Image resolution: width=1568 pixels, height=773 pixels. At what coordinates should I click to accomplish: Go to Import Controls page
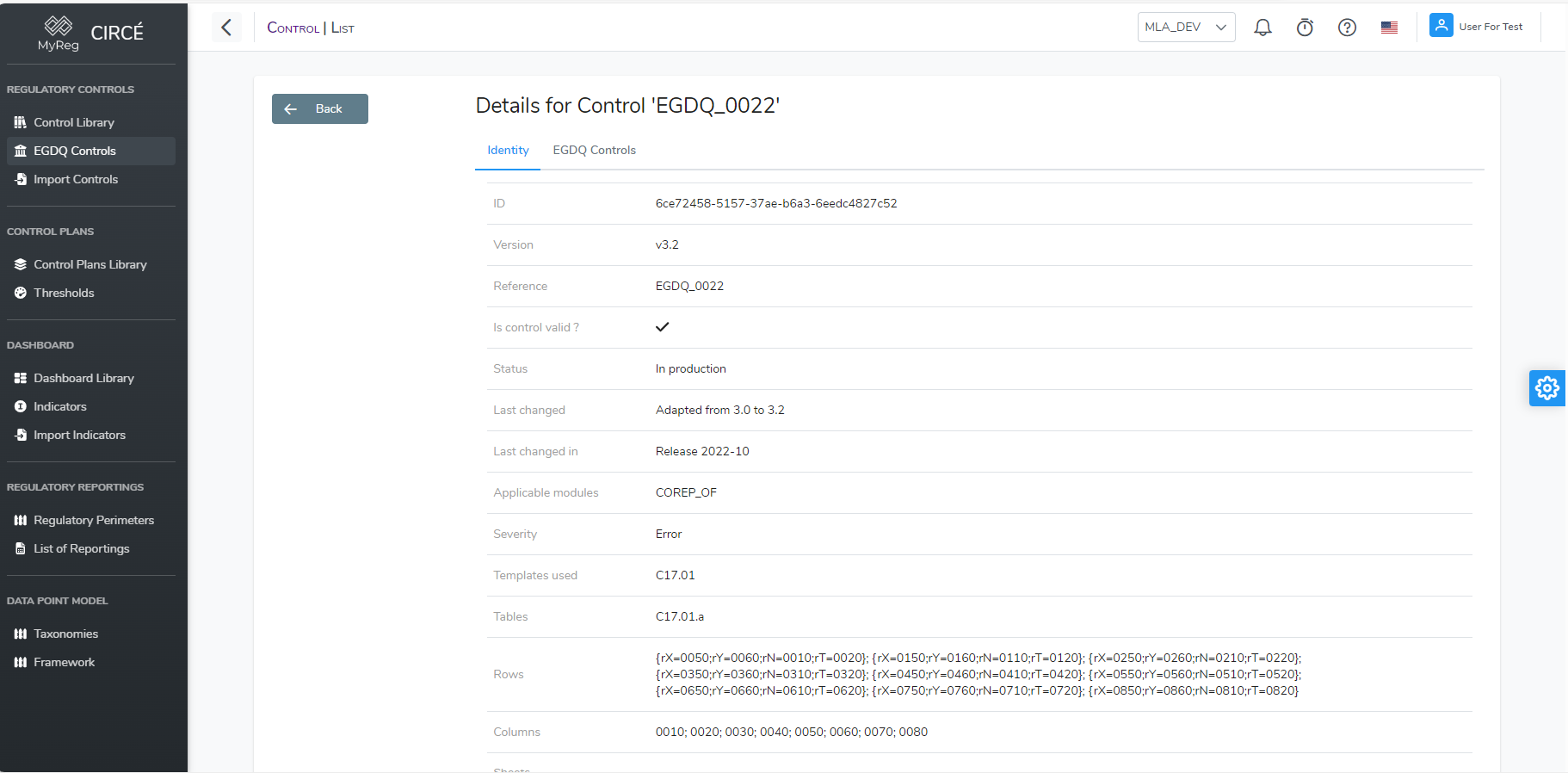(x=76, y=180)
